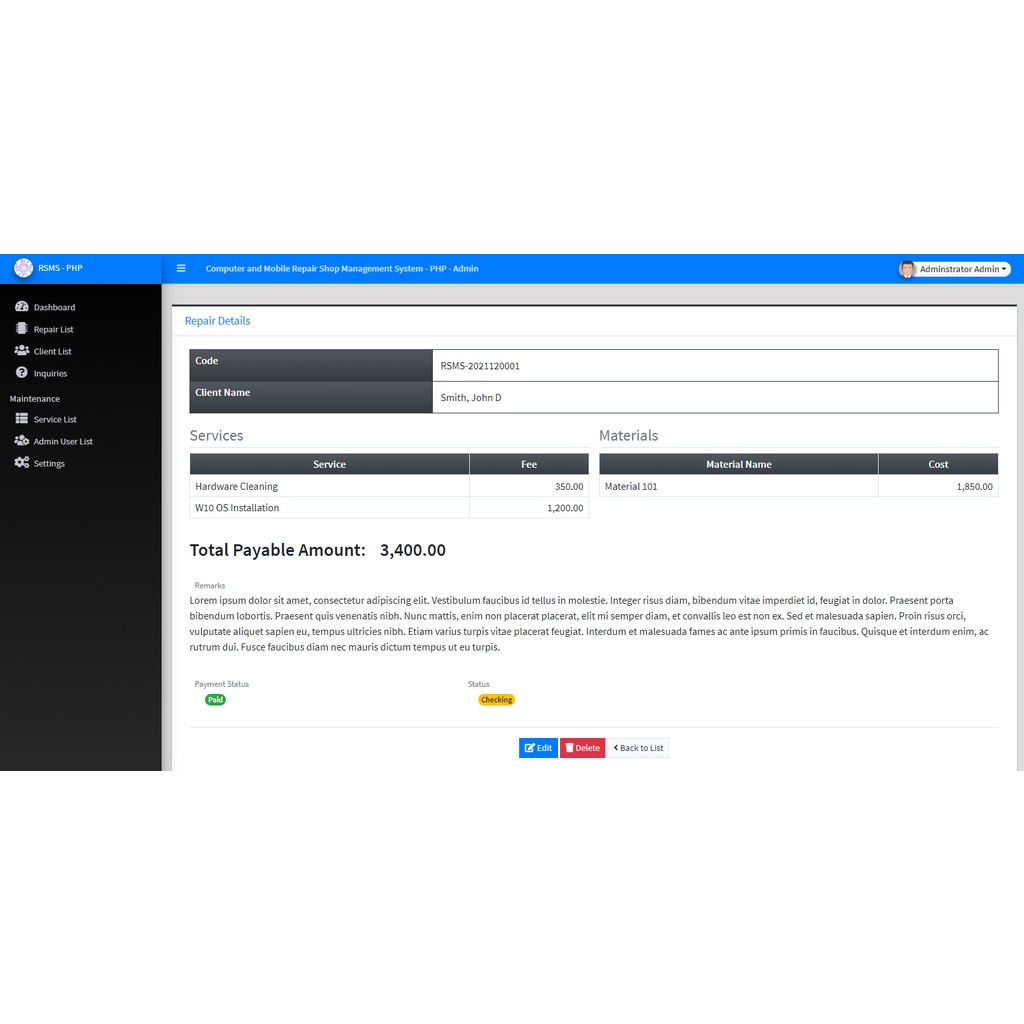Image resolution: width=1024 pixels, height=1024 pixels.
Task: Click the Admin User List users icon
Action: point(22,441)
